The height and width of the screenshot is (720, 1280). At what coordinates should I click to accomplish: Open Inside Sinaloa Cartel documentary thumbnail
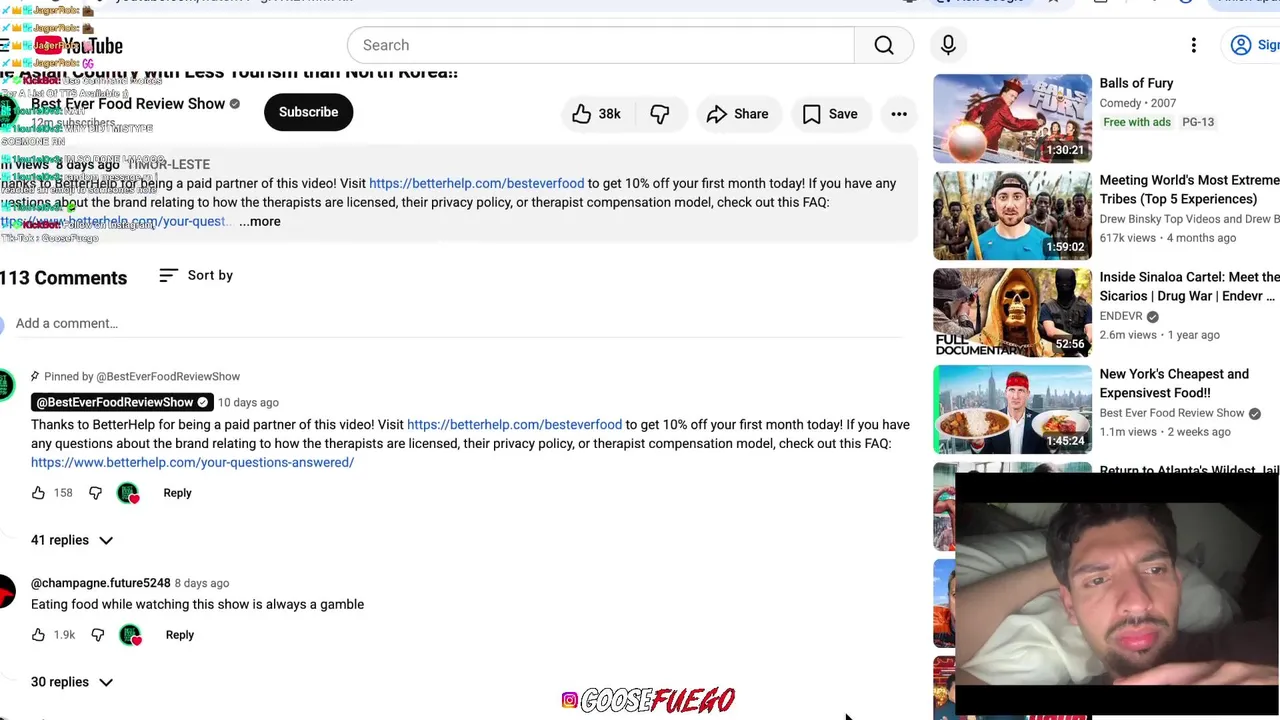point(1012,312)
